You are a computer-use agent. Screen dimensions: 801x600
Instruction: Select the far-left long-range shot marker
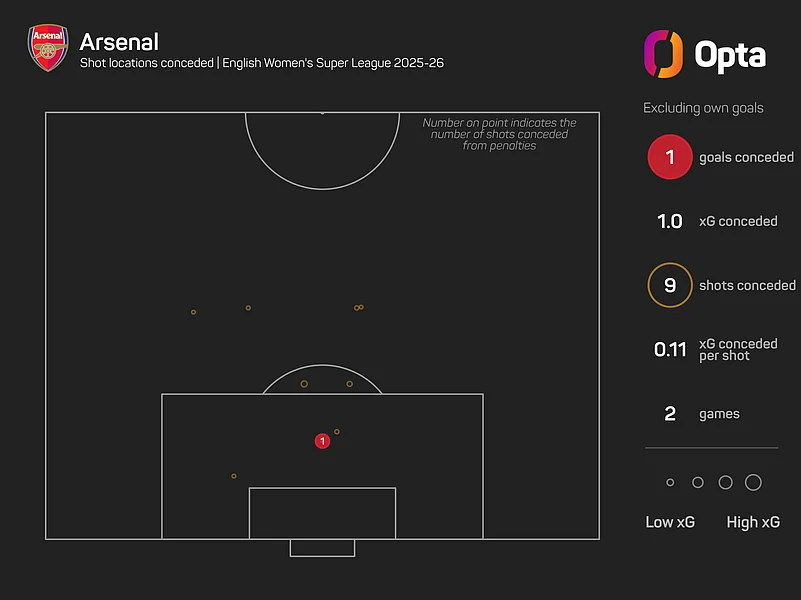pos(194,312)
